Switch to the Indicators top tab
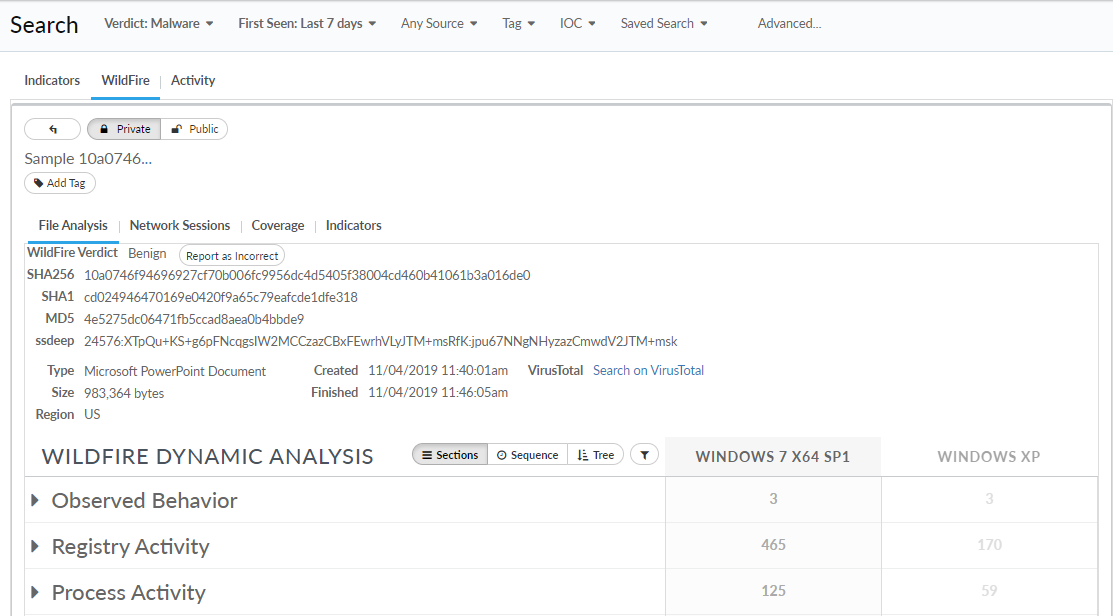The width and height of the screenshot is (1113, 616). tap(52, 80)
